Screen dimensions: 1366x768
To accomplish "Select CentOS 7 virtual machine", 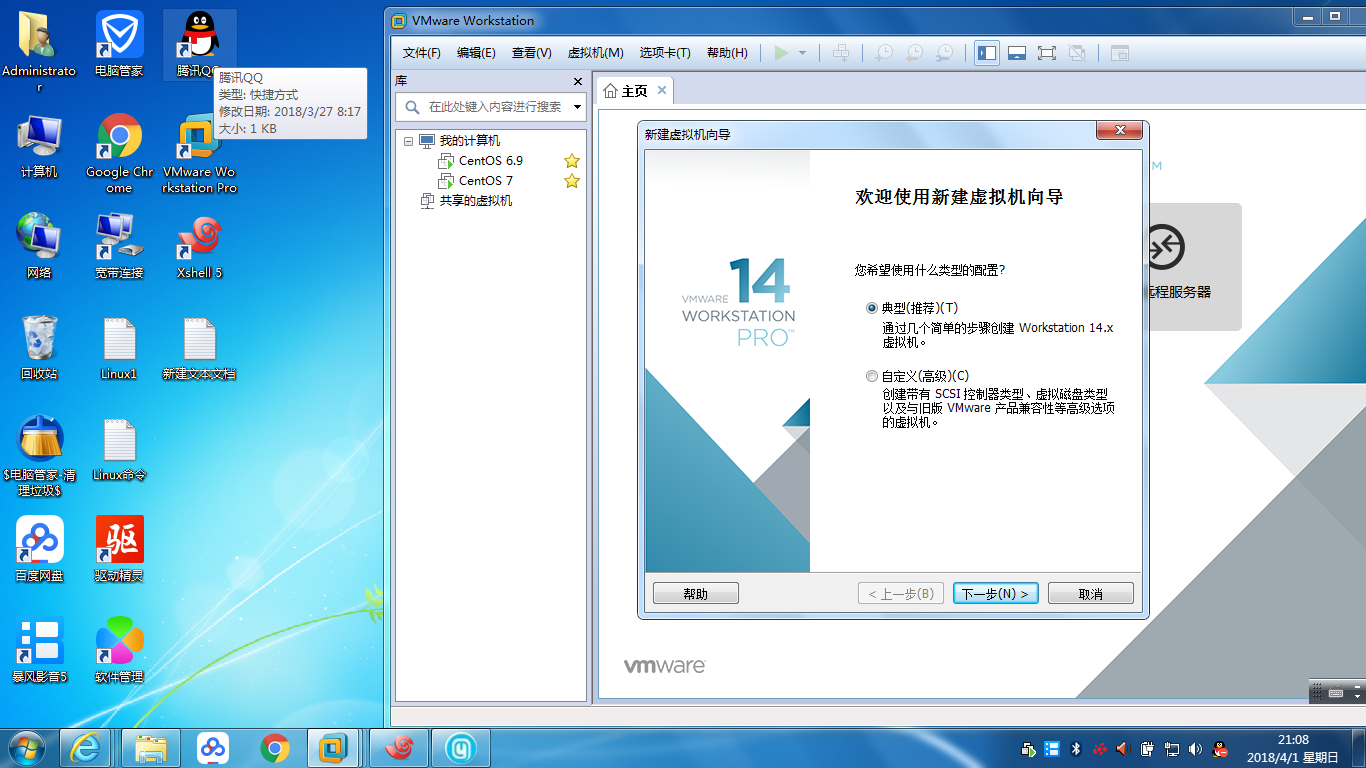I will (486, 181).
